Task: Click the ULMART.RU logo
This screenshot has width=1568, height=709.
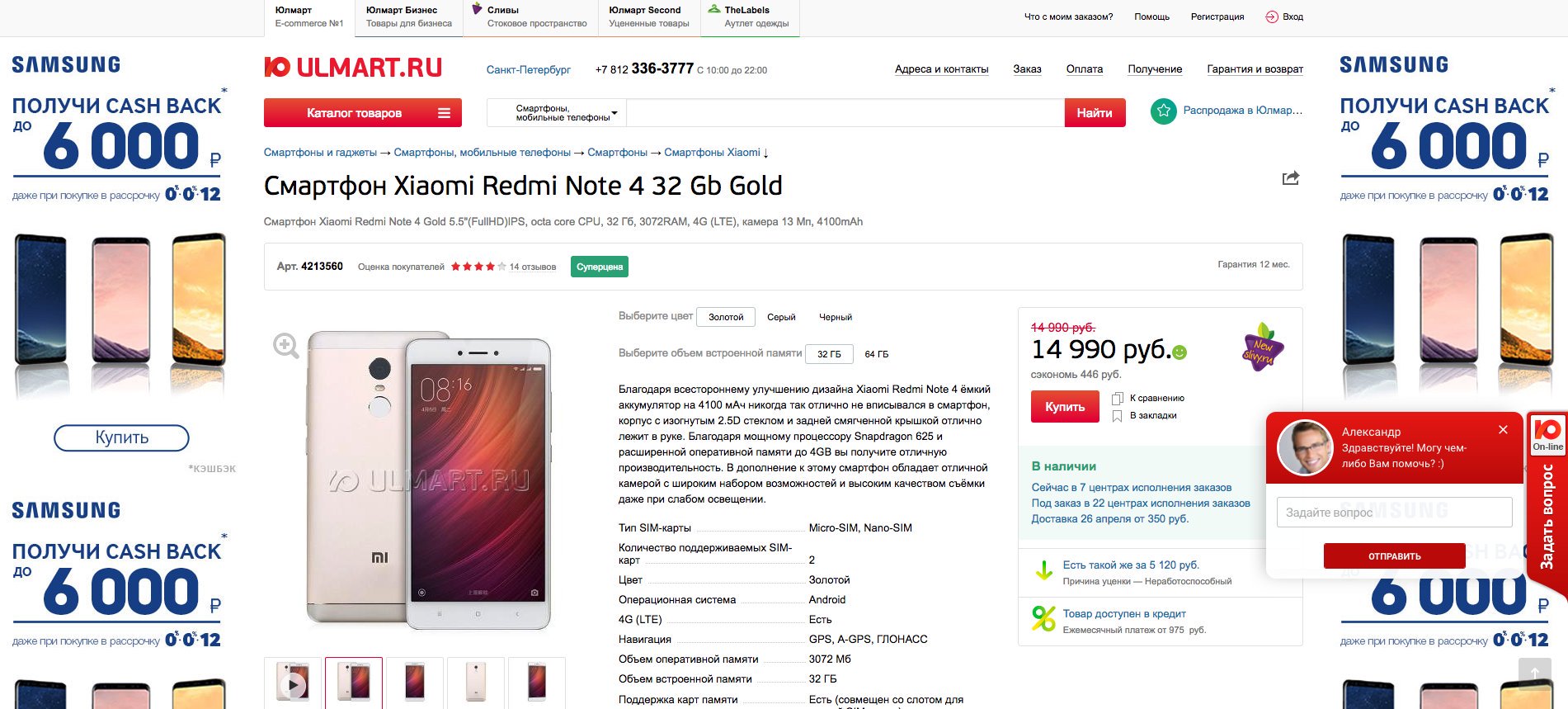Action: point(353,68)
